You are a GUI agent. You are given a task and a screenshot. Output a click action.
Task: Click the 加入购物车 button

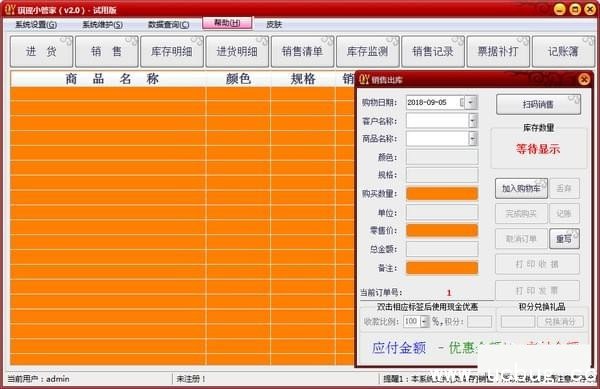click(x=521, y=188)
